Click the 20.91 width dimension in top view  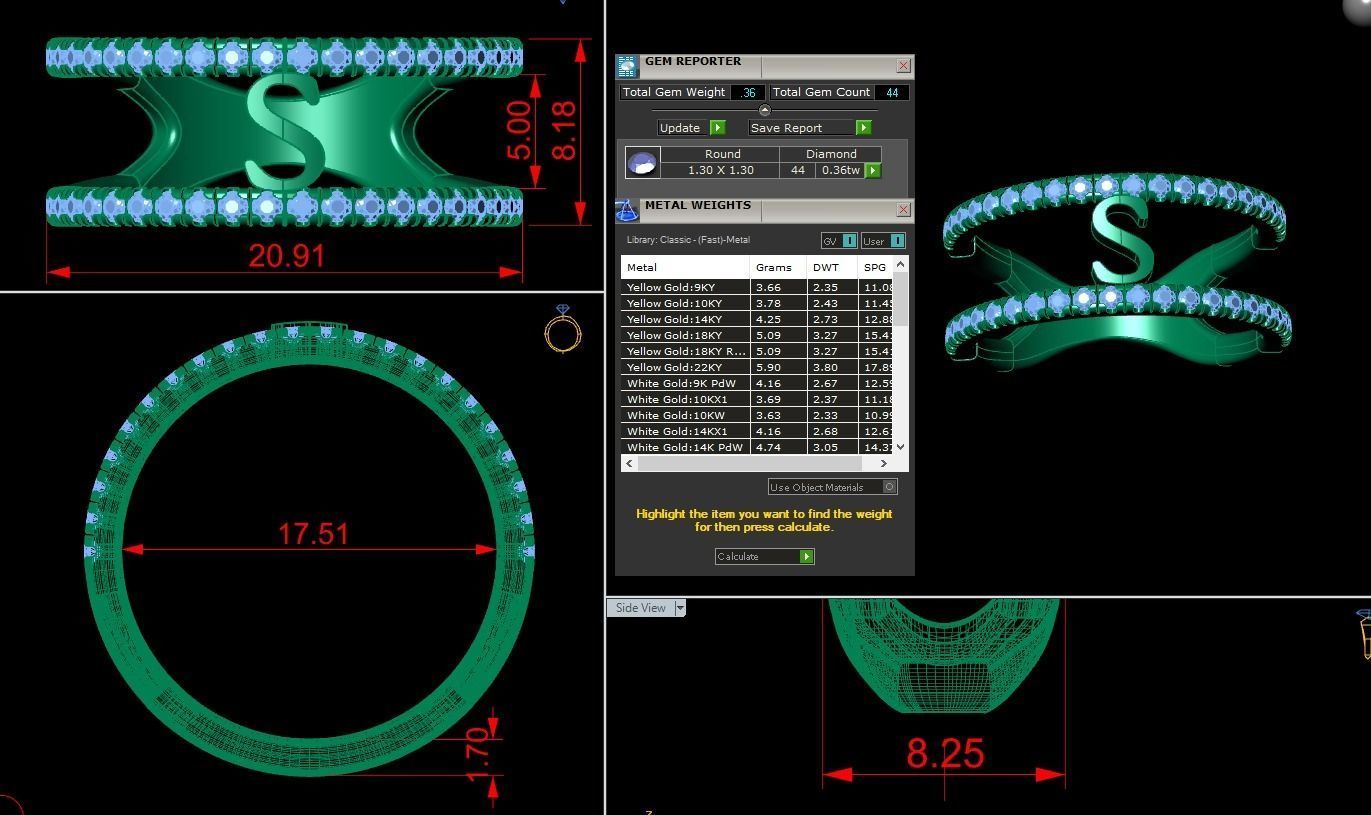pyautogui.click(x=287, y=256)
